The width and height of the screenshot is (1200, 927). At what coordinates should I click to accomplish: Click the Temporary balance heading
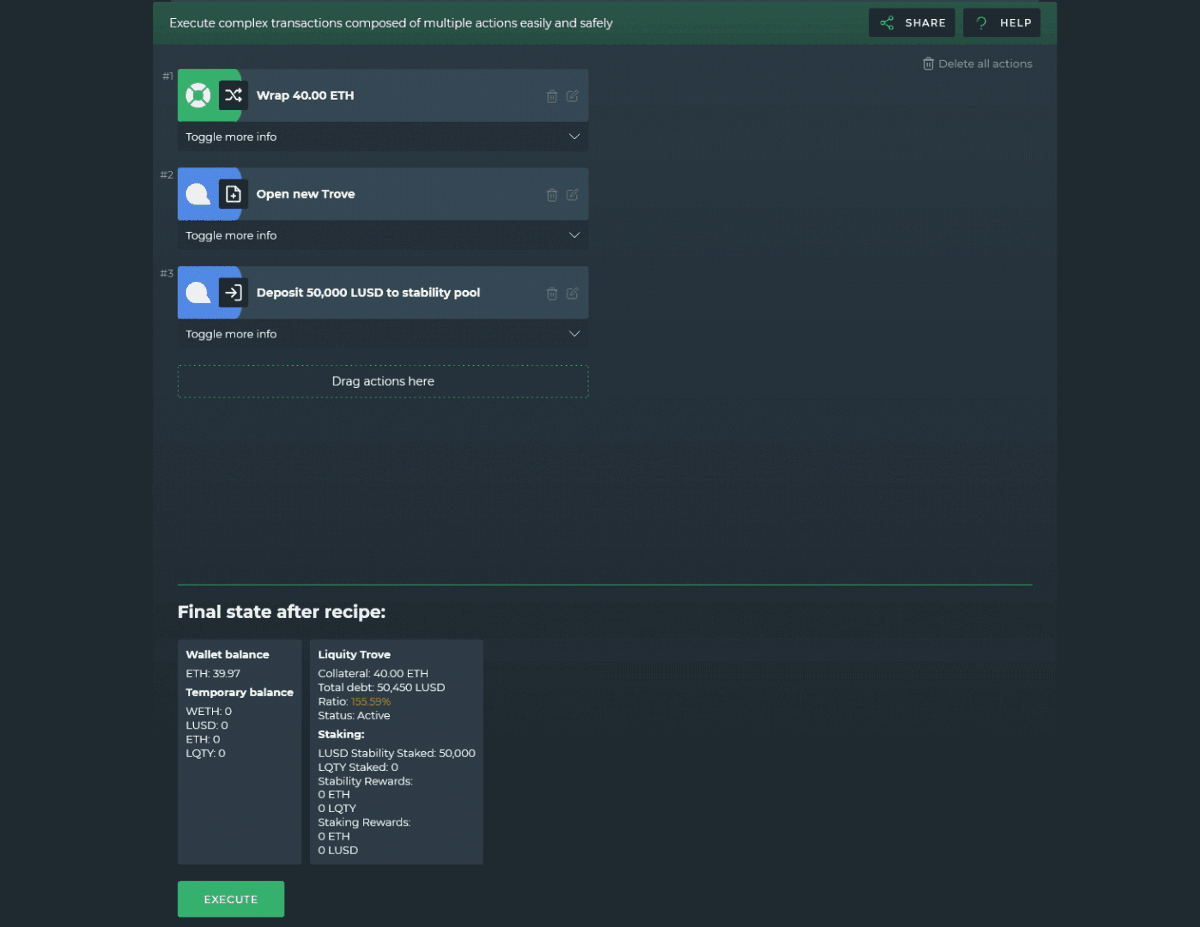point(240,693)
